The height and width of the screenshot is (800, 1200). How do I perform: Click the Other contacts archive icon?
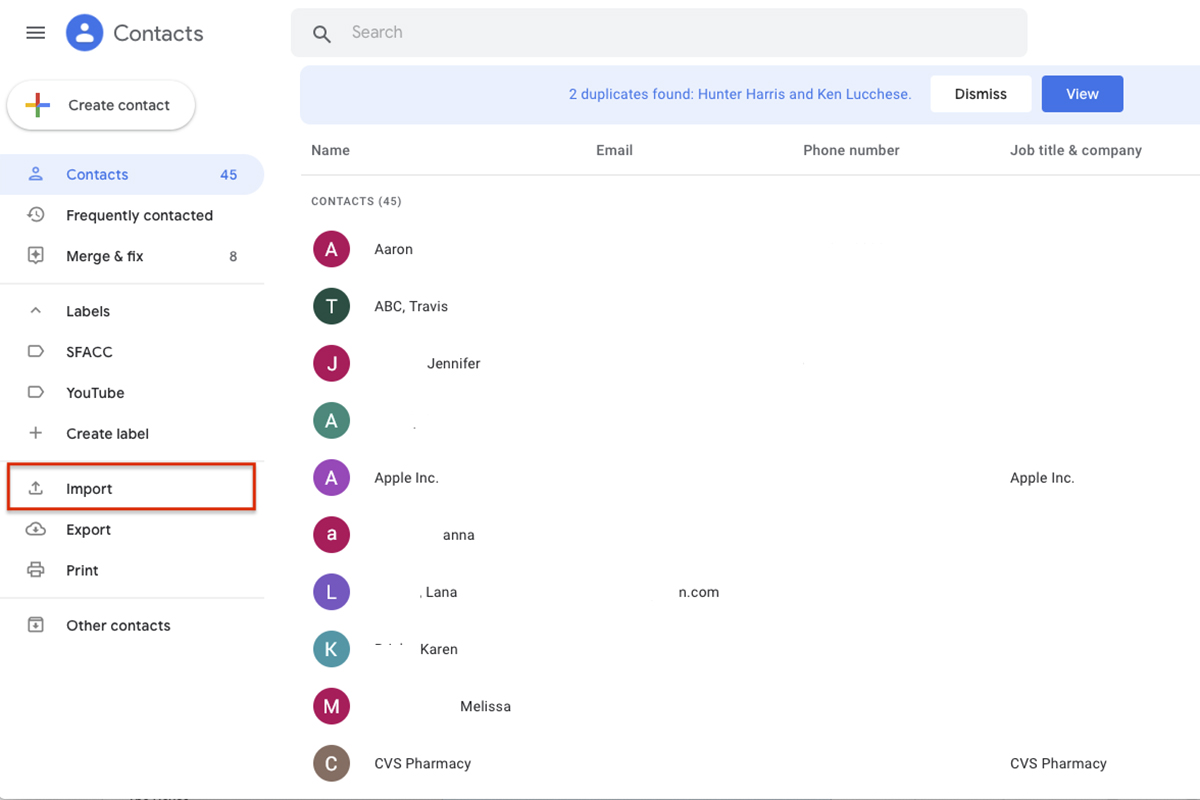[x=36, y=625]
